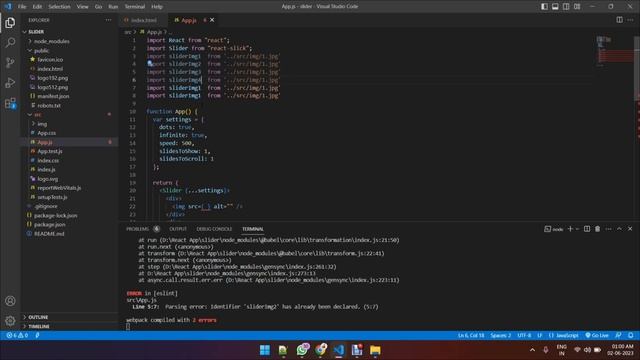Click LF end of line sequence
The height and width of the screenshot is (360, 640).
click(540, 336)
